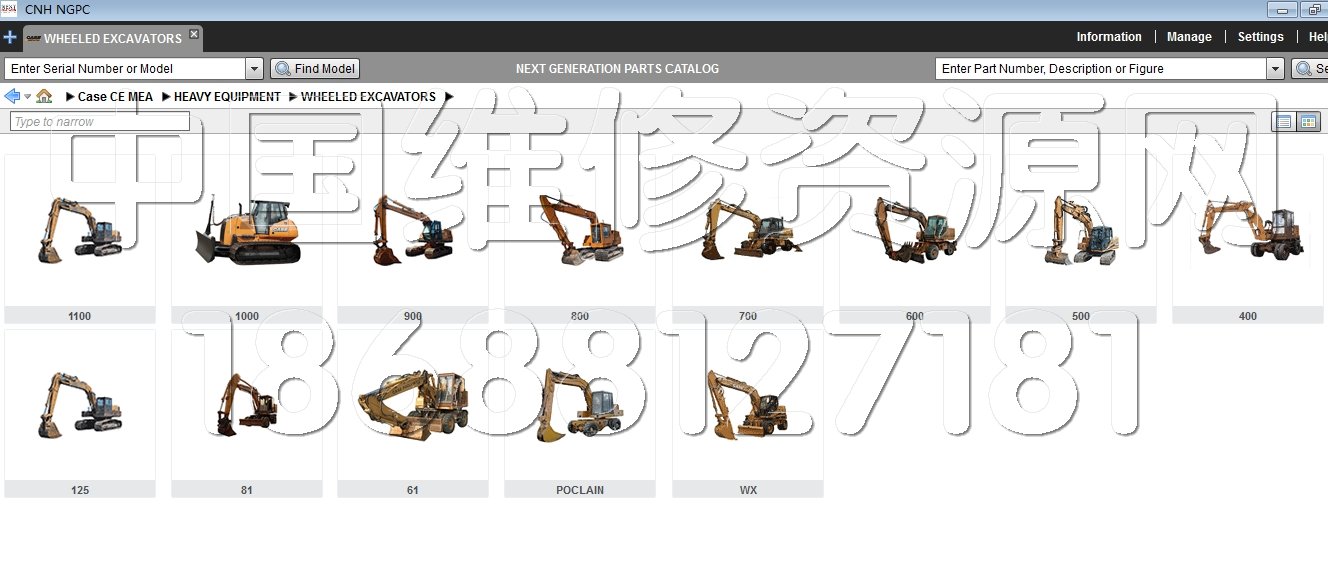Image resolution: width=1328 pixels, height=580 pixels.
Task: Open the Settings menu
Action: coord(1260,37)
